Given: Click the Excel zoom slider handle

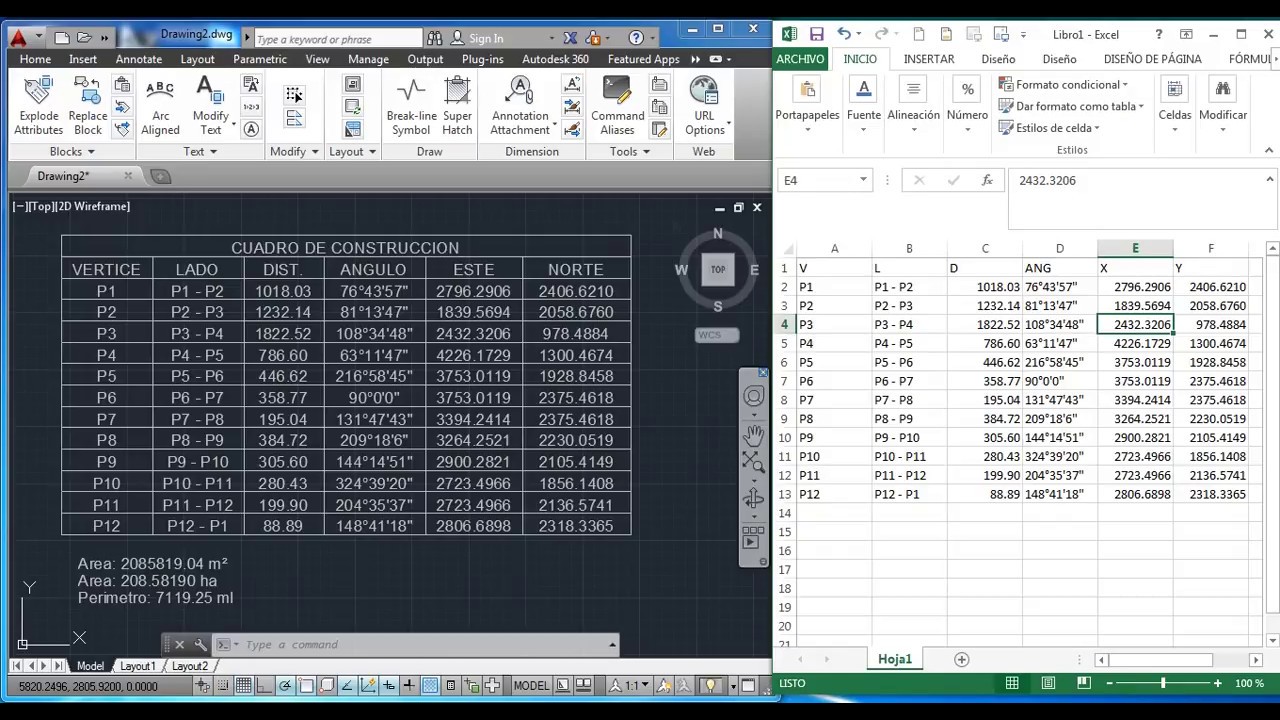Looking at the screenshot, I should pyautogui.click(x=1162, y=683).
